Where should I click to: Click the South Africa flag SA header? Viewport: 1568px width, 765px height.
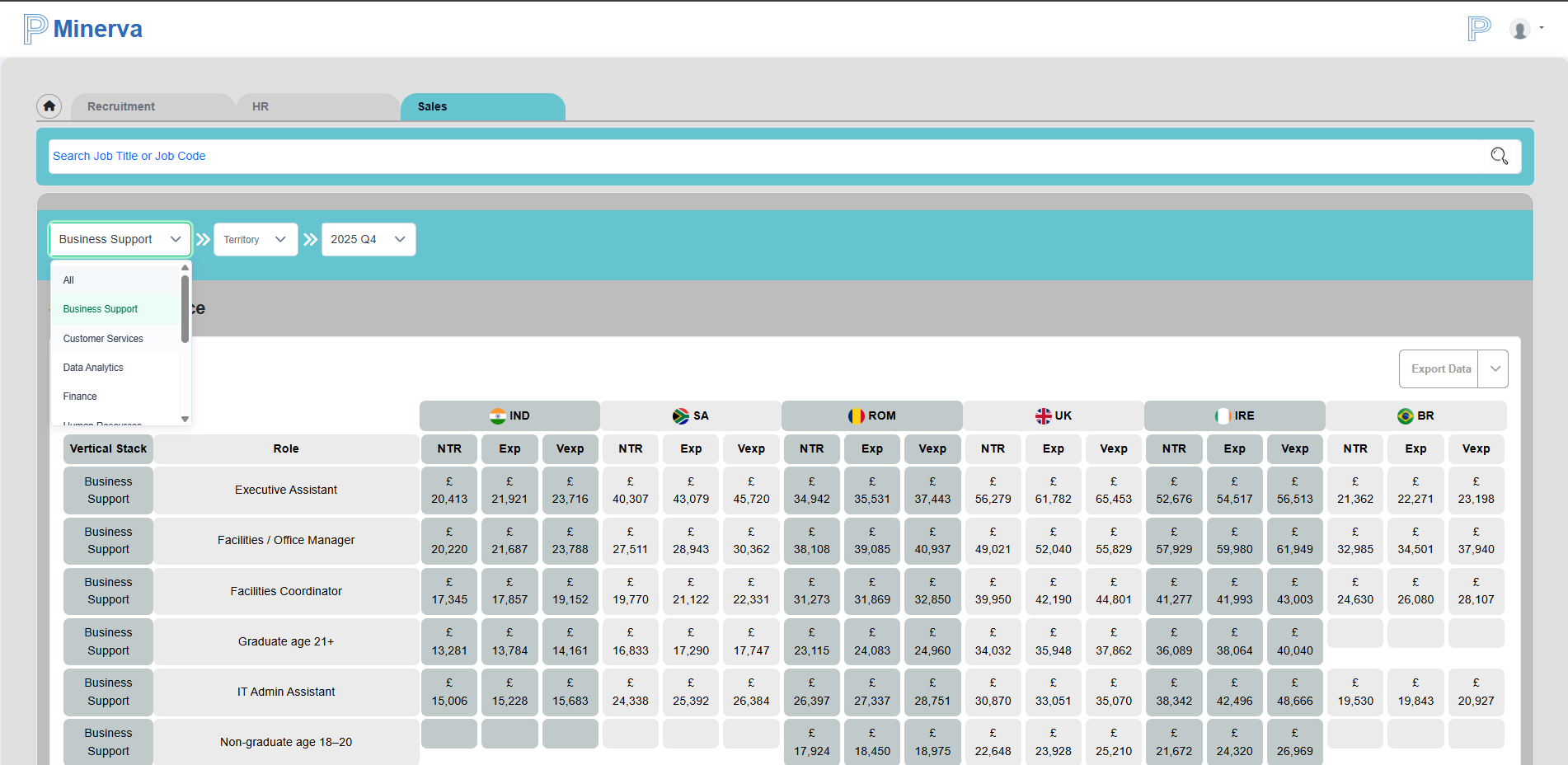pos(691,415)
